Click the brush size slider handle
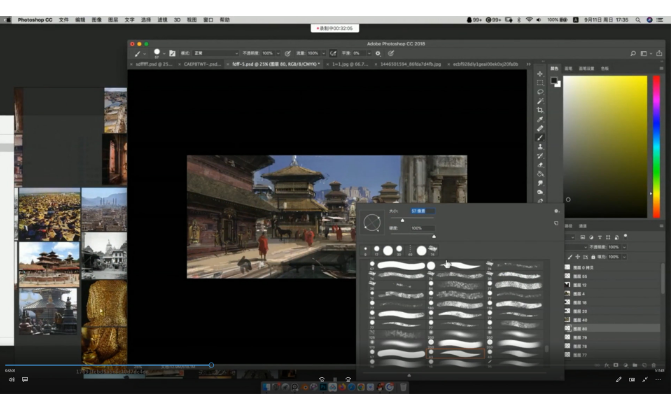Viewport: 671px width, 395px height. (402, 220)
